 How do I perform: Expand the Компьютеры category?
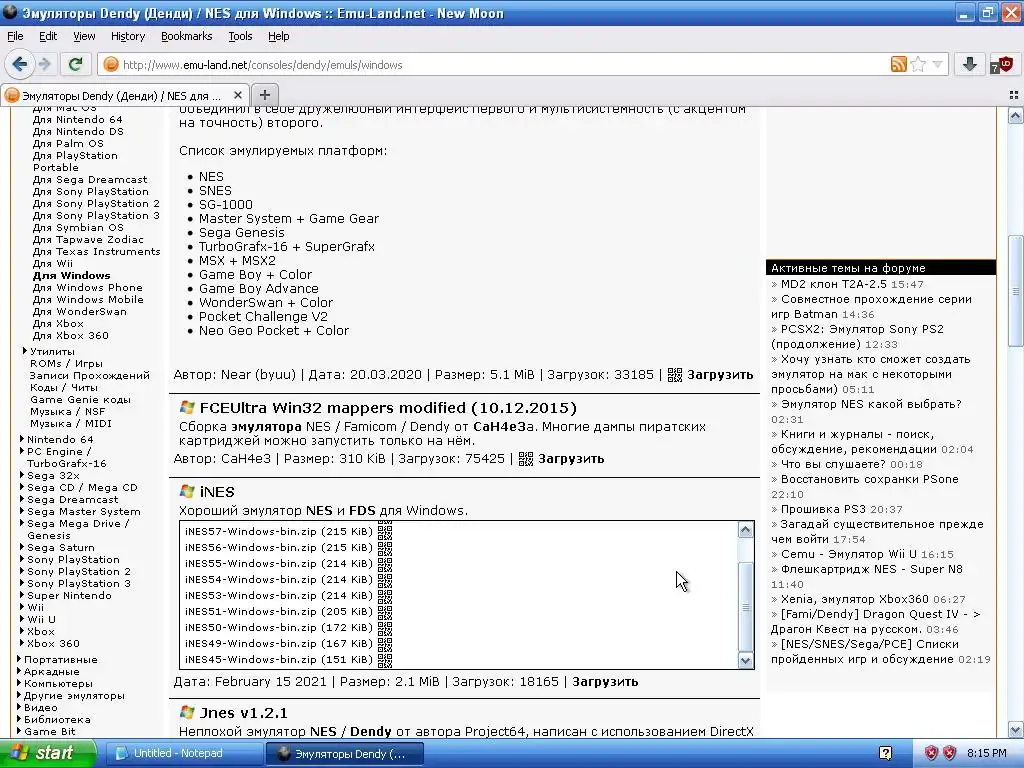[x=18, y=683]
